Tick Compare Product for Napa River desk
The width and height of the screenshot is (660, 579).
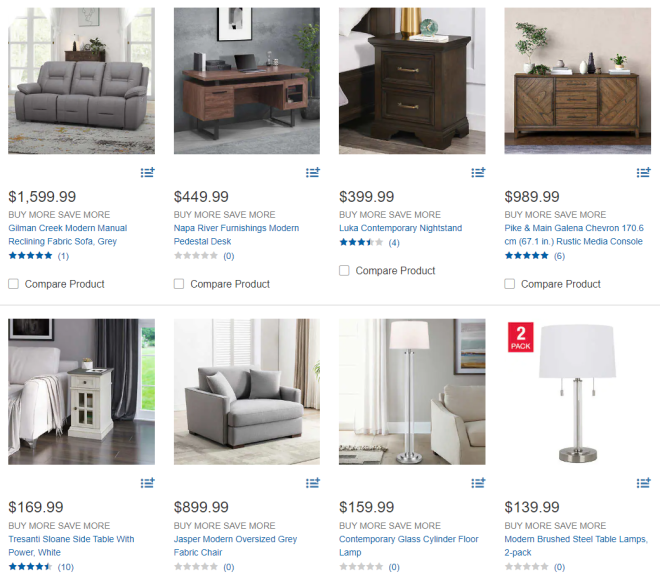[179, 284]
